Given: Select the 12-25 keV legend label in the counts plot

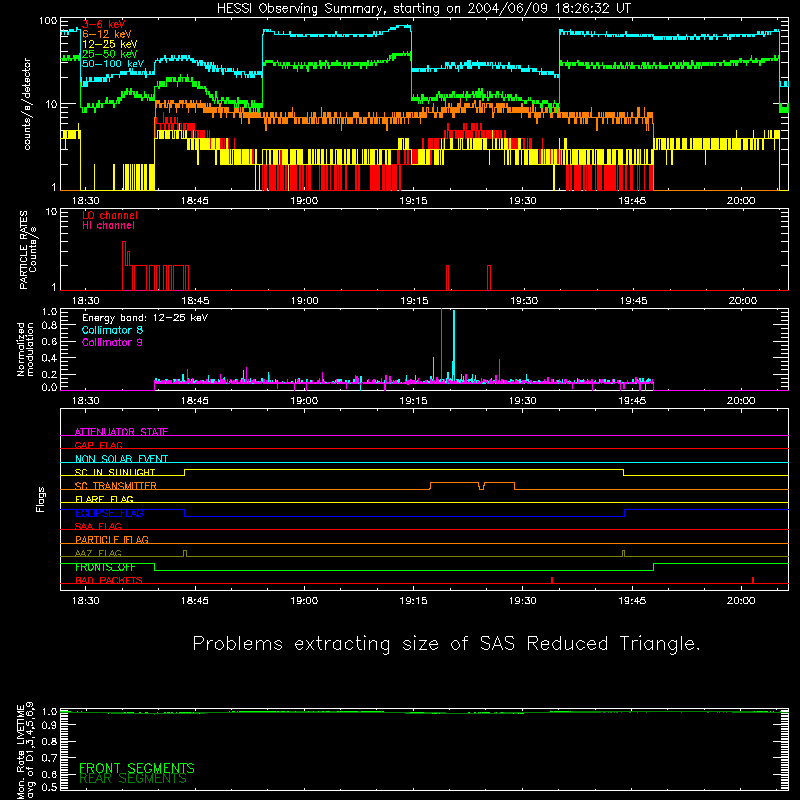Looking at the screenshot, I should pos(109,44).
